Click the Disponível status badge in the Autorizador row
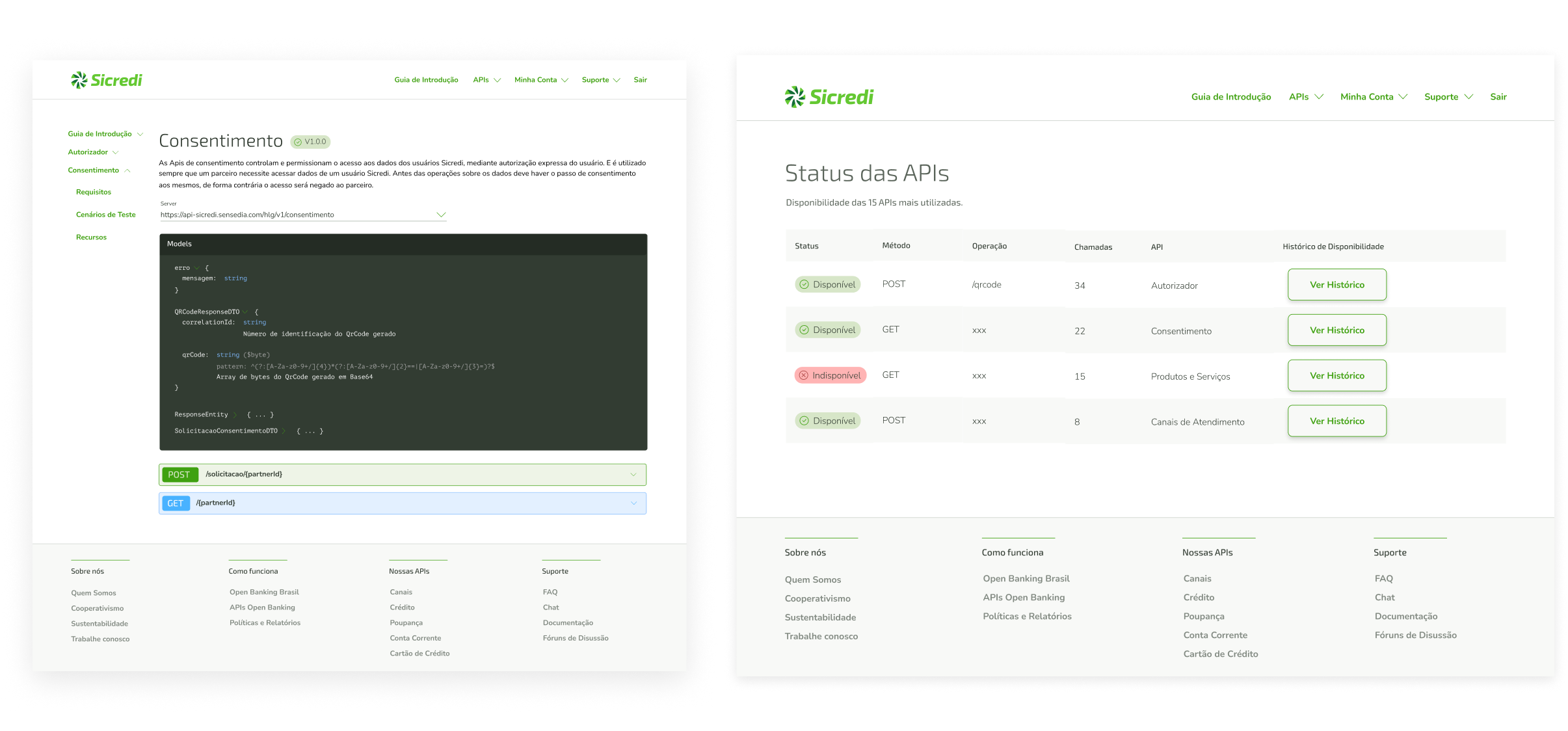 click(827, 284)
